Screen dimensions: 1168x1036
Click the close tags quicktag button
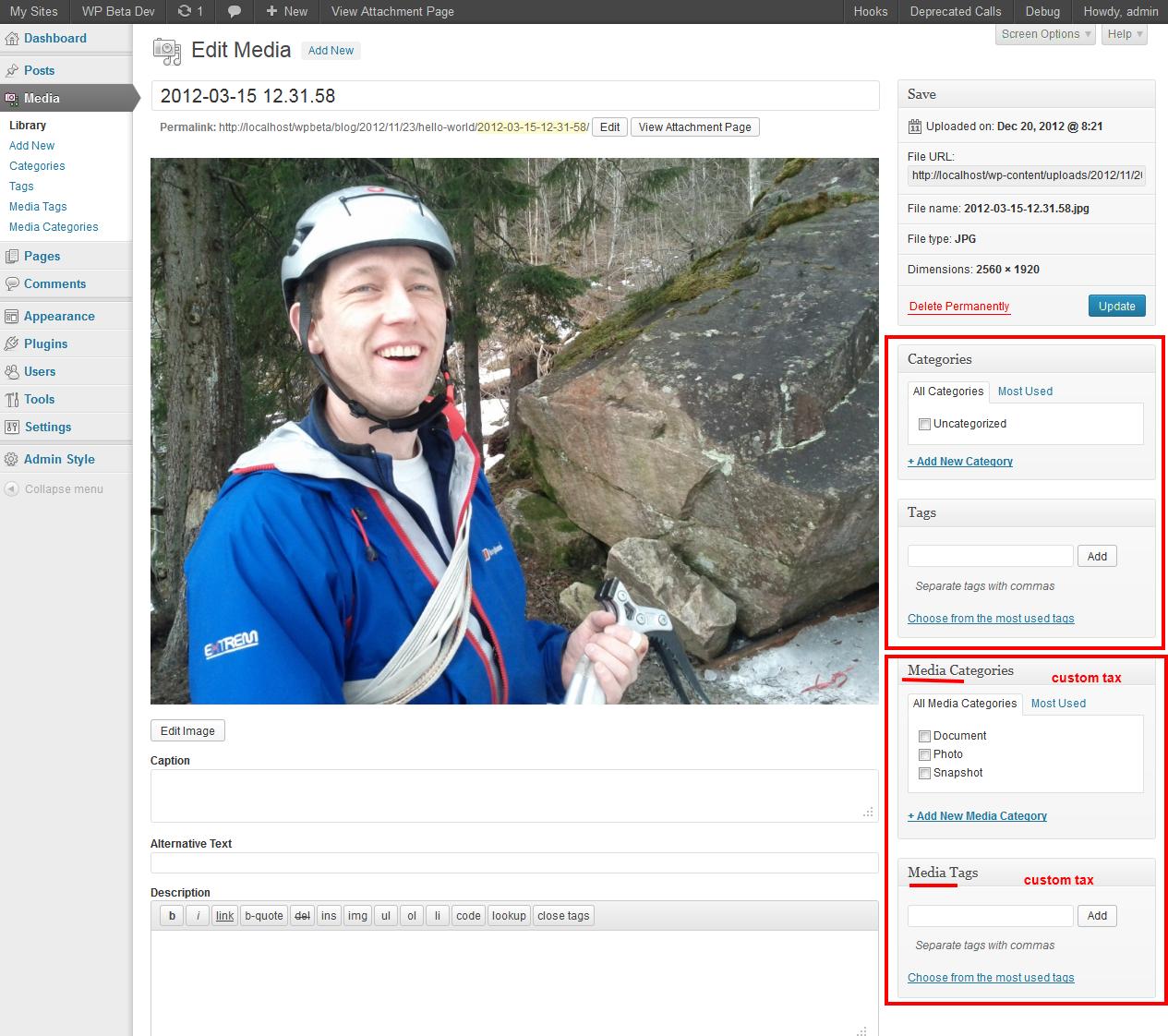(x=563, y=916)
